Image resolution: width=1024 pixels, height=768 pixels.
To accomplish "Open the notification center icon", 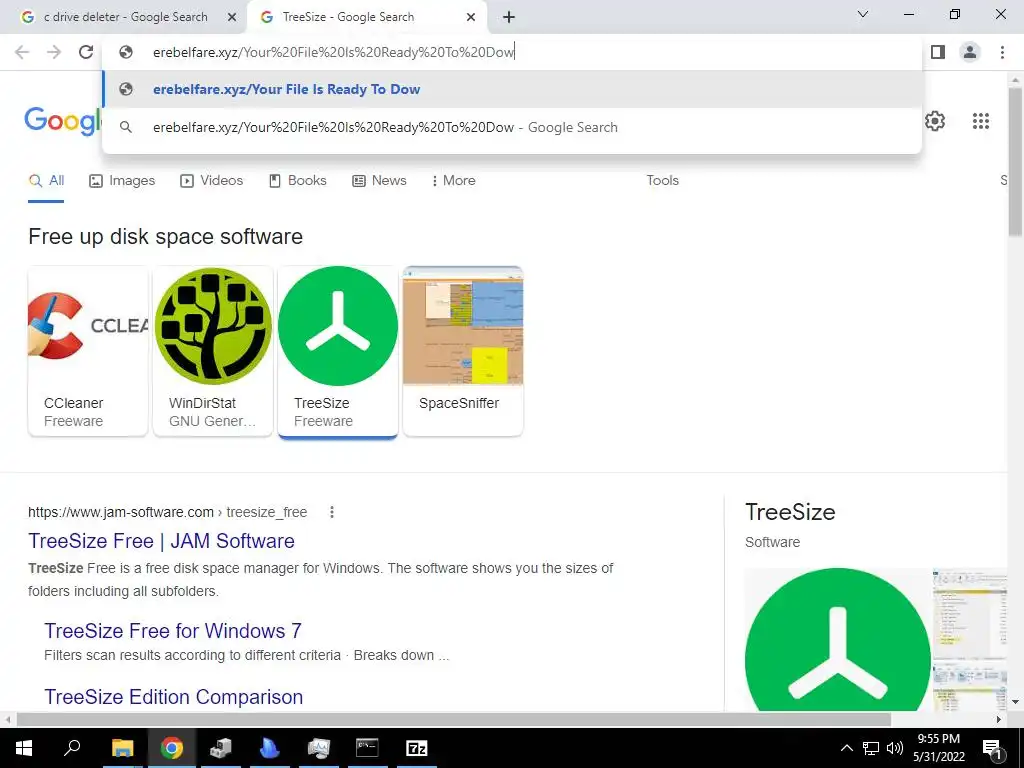I will (x=992, y=748).
